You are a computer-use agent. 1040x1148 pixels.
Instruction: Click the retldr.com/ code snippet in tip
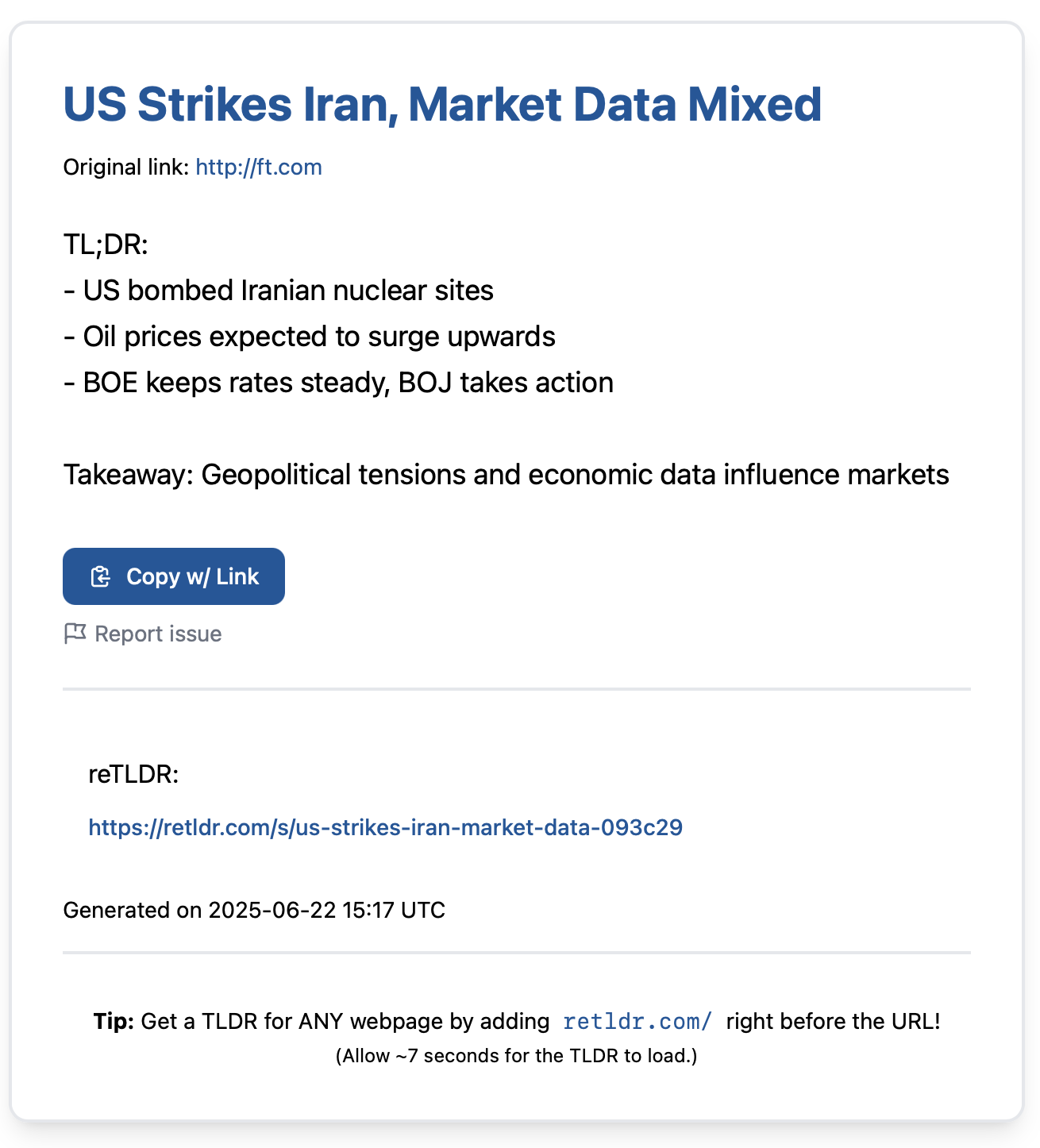tap(637, 1021)
